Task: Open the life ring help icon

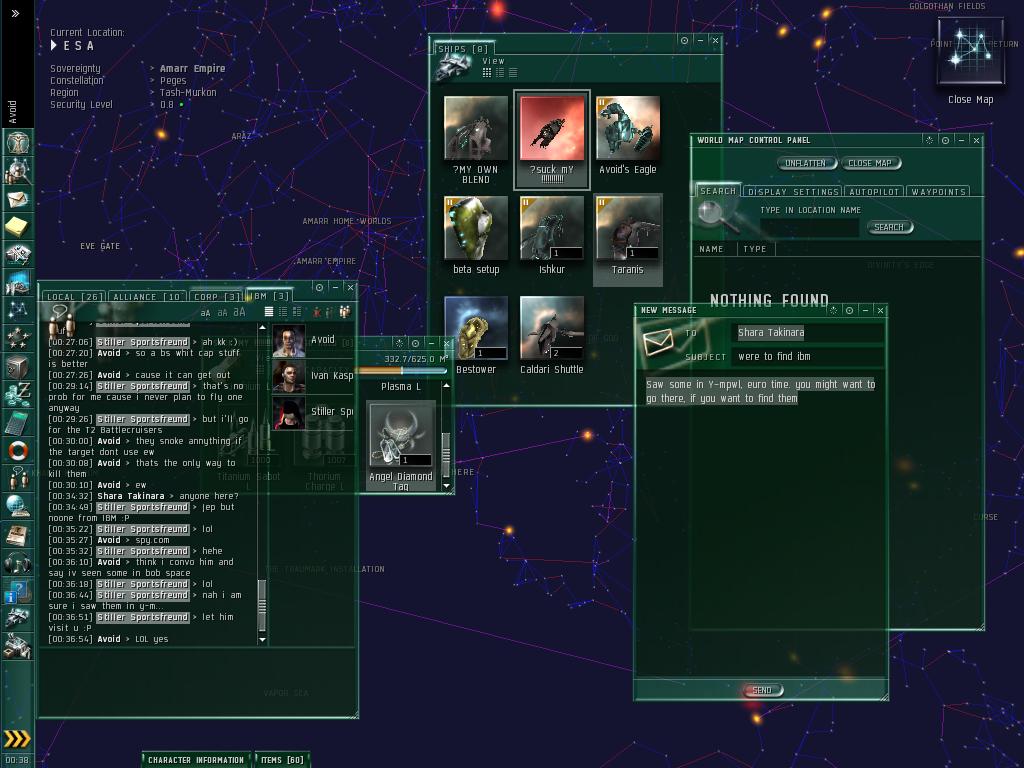Action: pos(17,451)
